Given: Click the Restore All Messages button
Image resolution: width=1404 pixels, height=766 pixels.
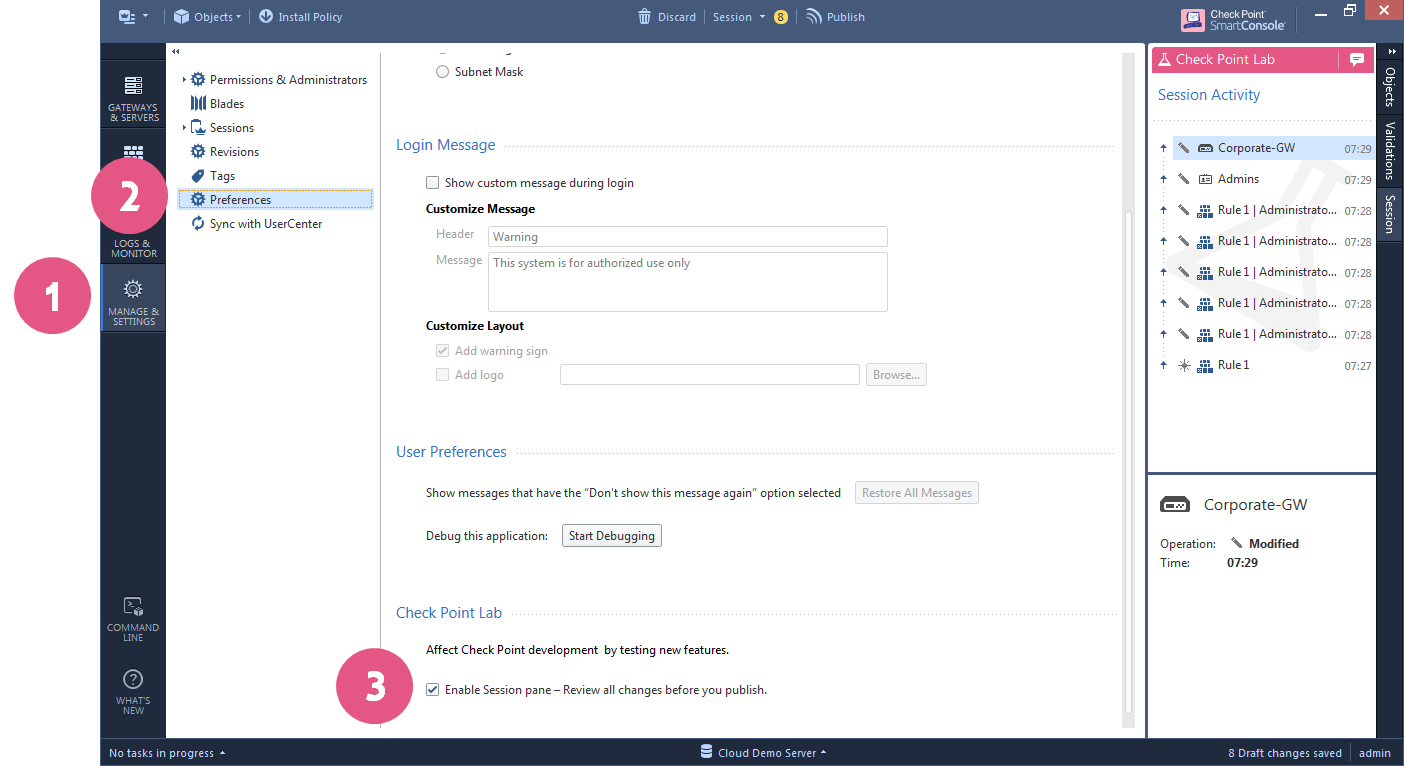Looking at the screenshot, I should coord(917,493).
